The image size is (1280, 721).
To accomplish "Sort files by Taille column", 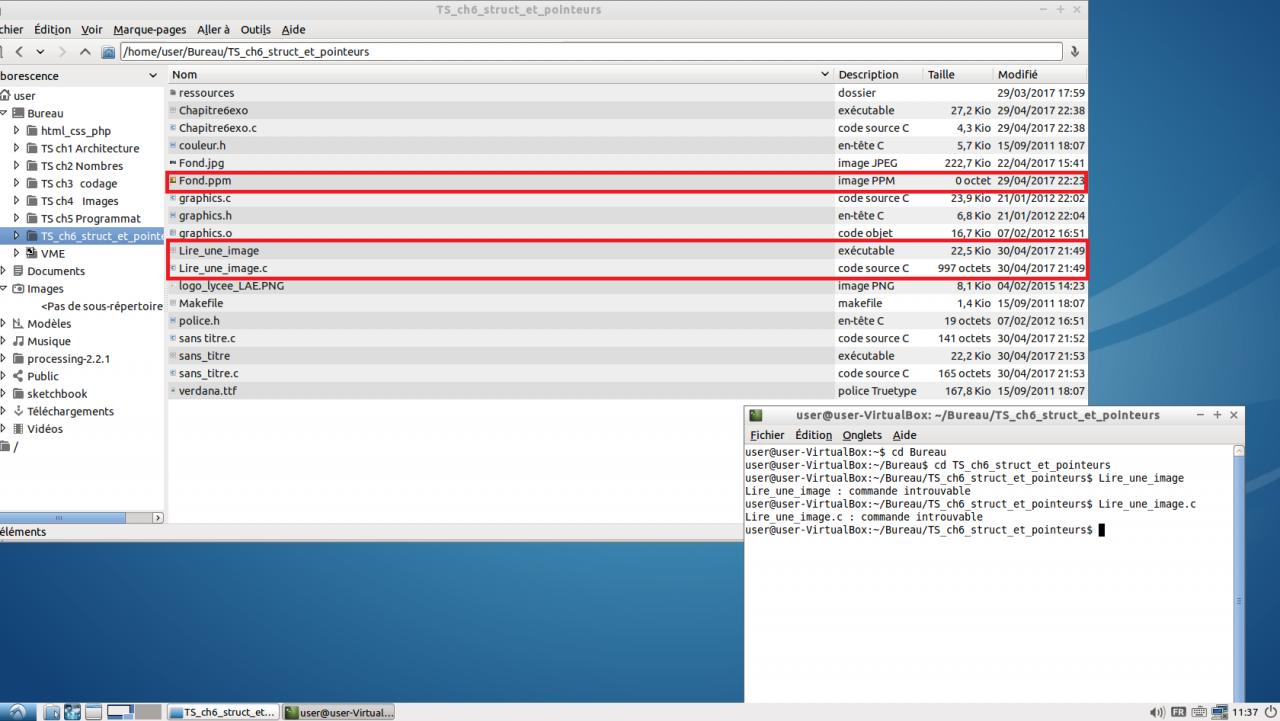I will (x=958, y=75).
